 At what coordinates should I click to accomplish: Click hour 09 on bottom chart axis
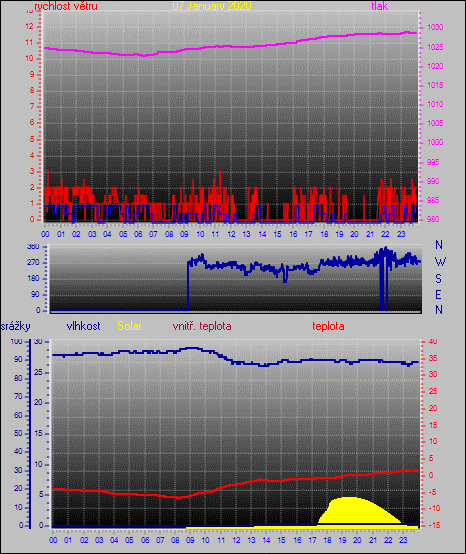click(x=190, y=540)
